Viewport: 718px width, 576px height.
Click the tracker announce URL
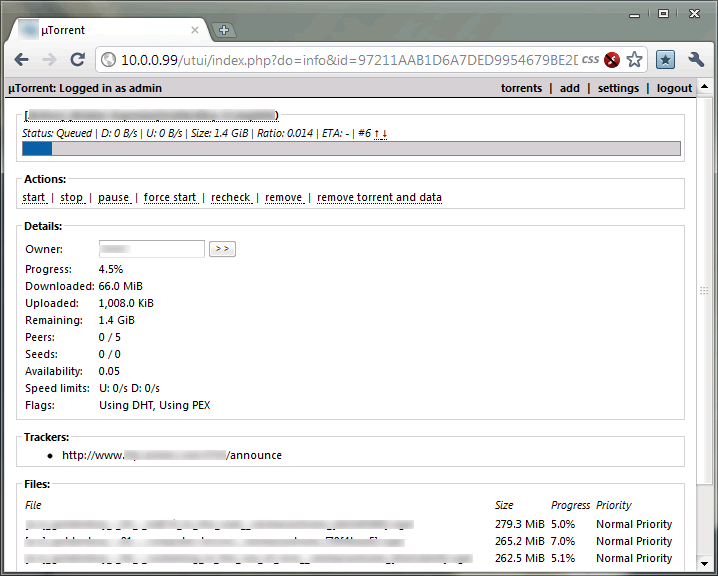(172, 455)
